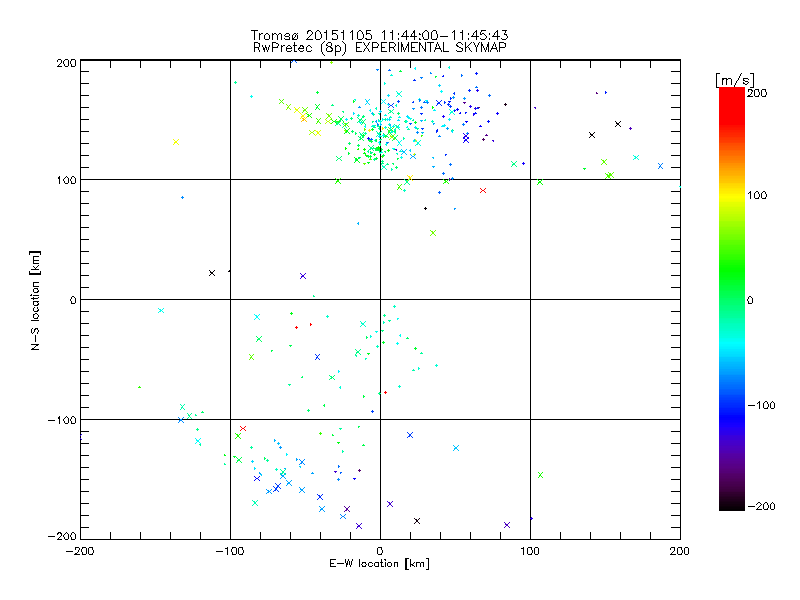Click the E-W axis tick label '-100'
This screenshot has height=600, width=800.
click(x=230, y=551)
